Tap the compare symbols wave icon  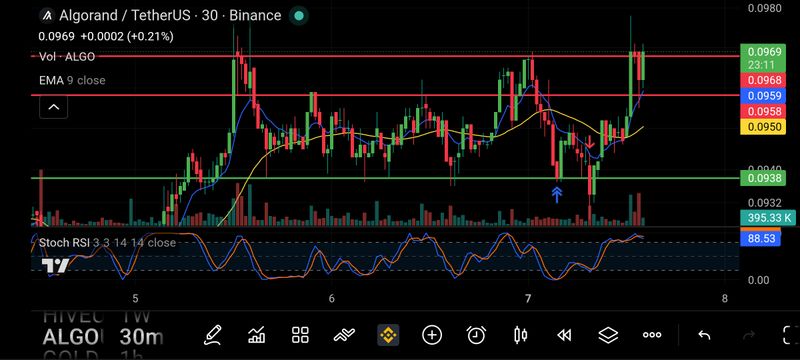click(344, 335)
